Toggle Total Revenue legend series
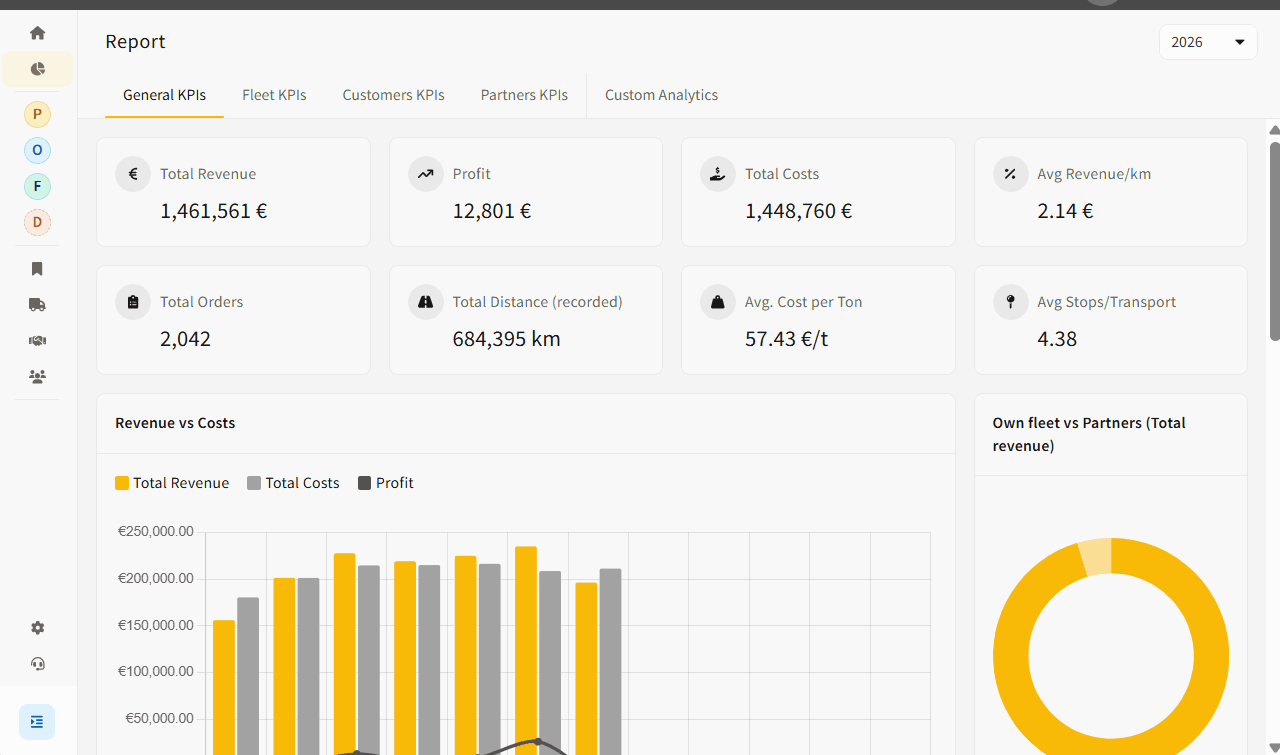The height and width of the screenshot is (755, 1280). (172, 483)
